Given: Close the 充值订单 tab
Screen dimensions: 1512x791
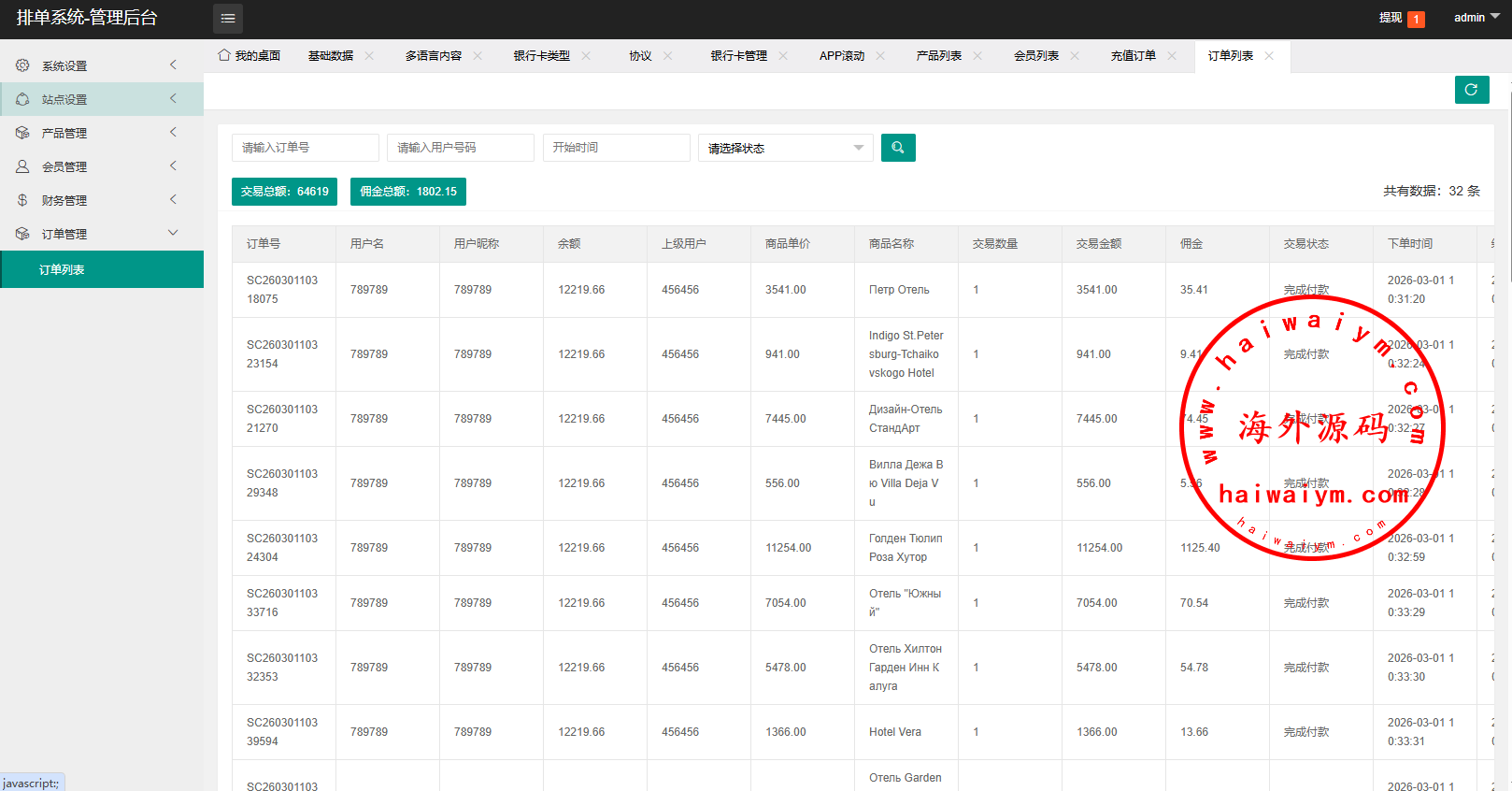Looking at the screenshot, I should pyautogui.click(x=1172, y=56).
